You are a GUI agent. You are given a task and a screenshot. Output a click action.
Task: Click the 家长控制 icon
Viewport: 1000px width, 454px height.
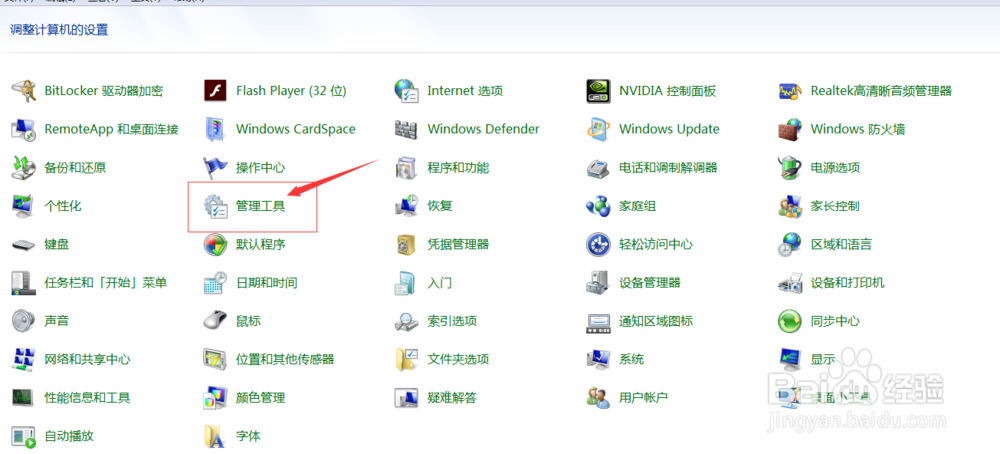790,206
